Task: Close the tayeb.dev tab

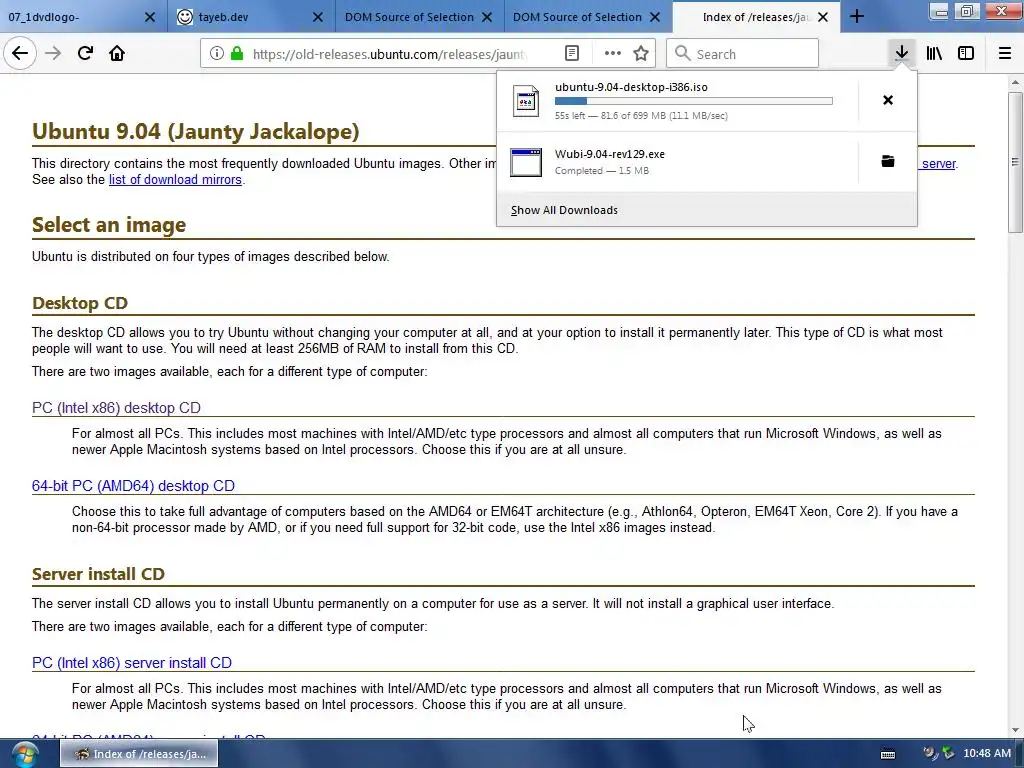Action: [x=317, y=17]
